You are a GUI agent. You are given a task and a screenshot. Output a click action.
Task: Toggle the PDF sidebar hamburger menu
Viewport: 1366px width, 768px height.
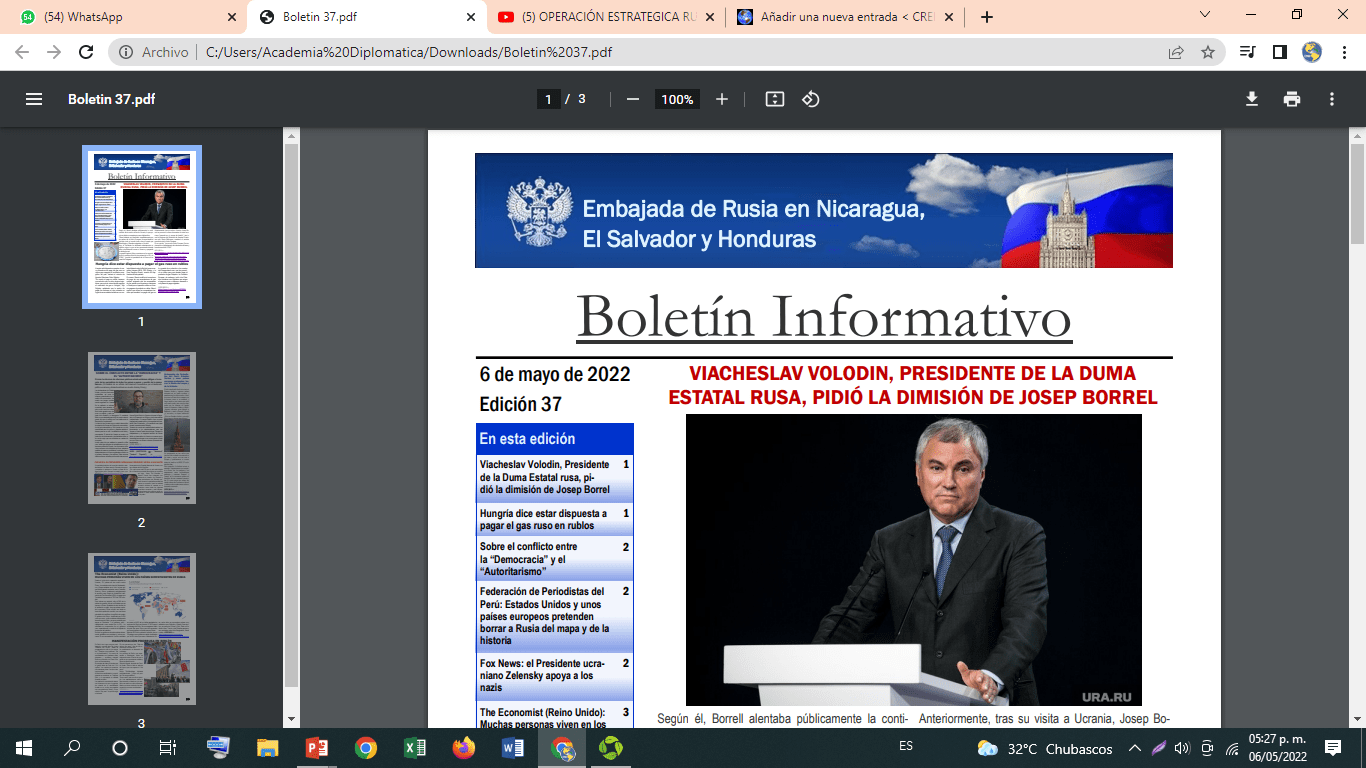[x=34, y=99]
